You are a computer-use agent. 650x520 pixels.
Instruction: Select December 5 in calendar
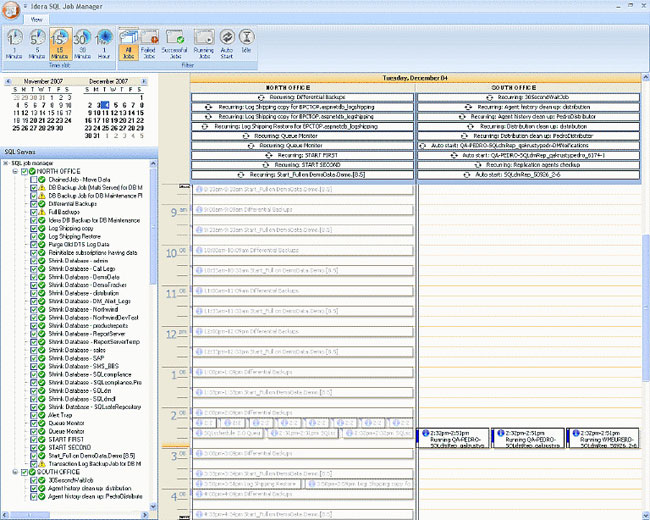(x=116, y=105)
